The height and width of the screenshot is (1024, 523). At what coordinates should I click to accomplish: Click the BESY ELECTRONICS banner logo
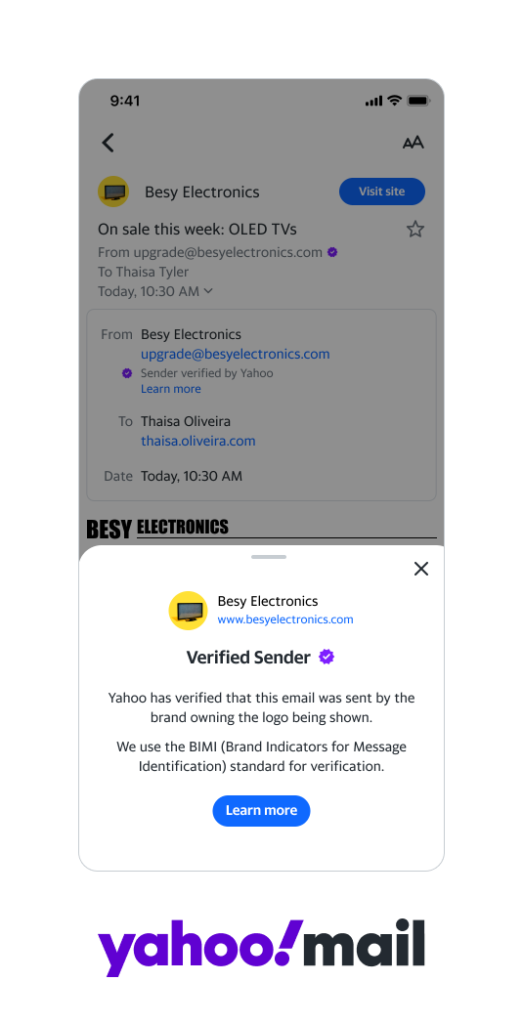click(x=158, y=528)
